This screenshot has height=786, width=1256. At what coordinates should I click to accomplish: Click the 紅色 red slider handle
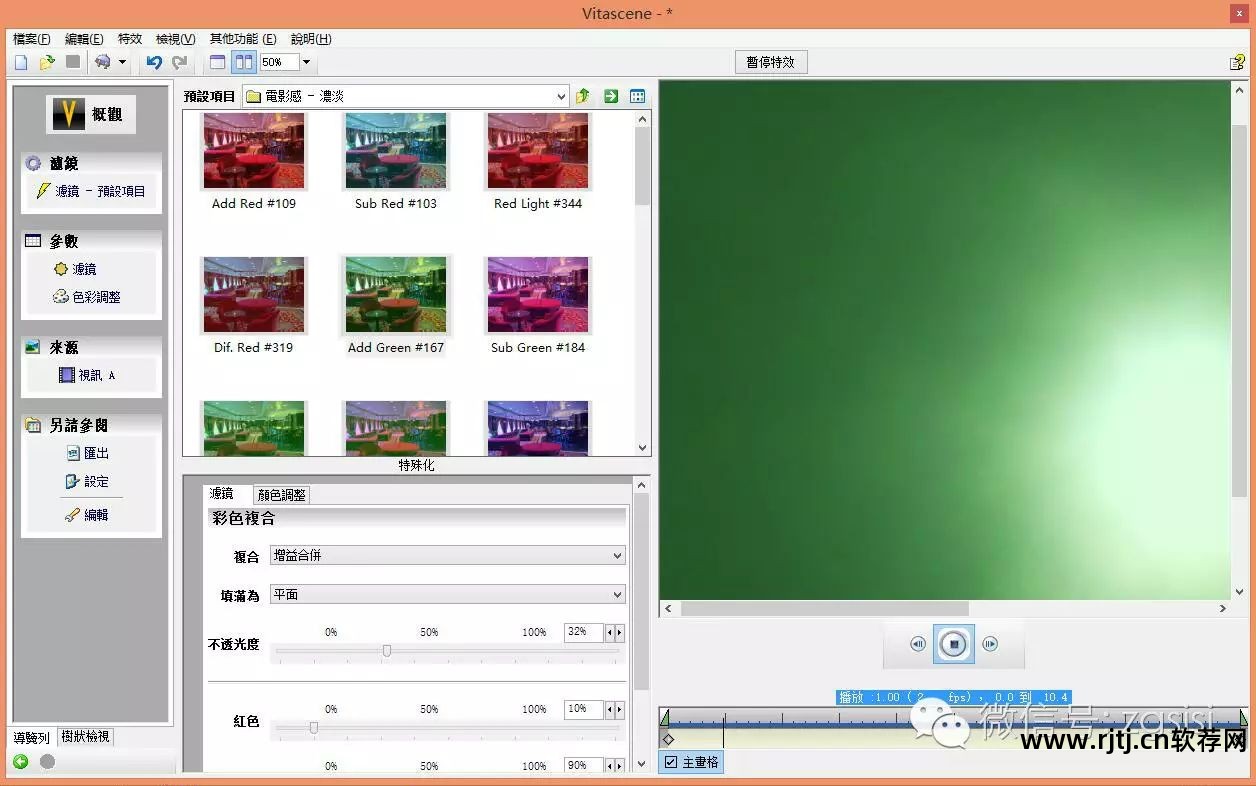pyautogui.click(x=313, y=728)
